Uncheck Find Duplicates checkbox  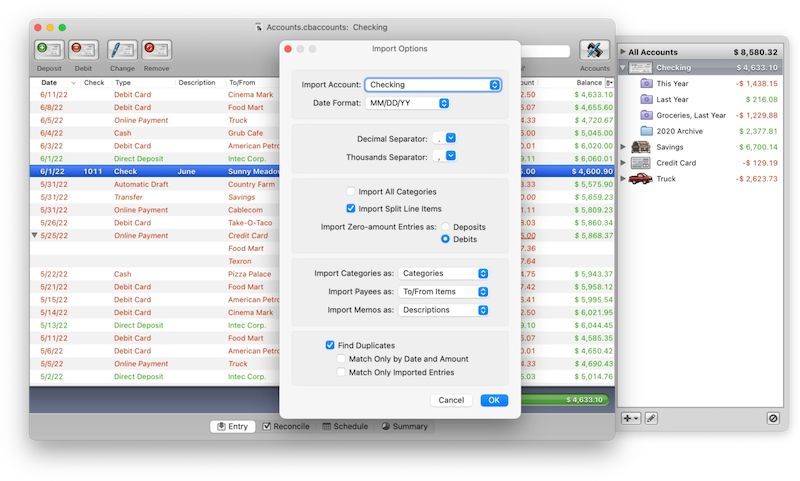coord(330,345)
